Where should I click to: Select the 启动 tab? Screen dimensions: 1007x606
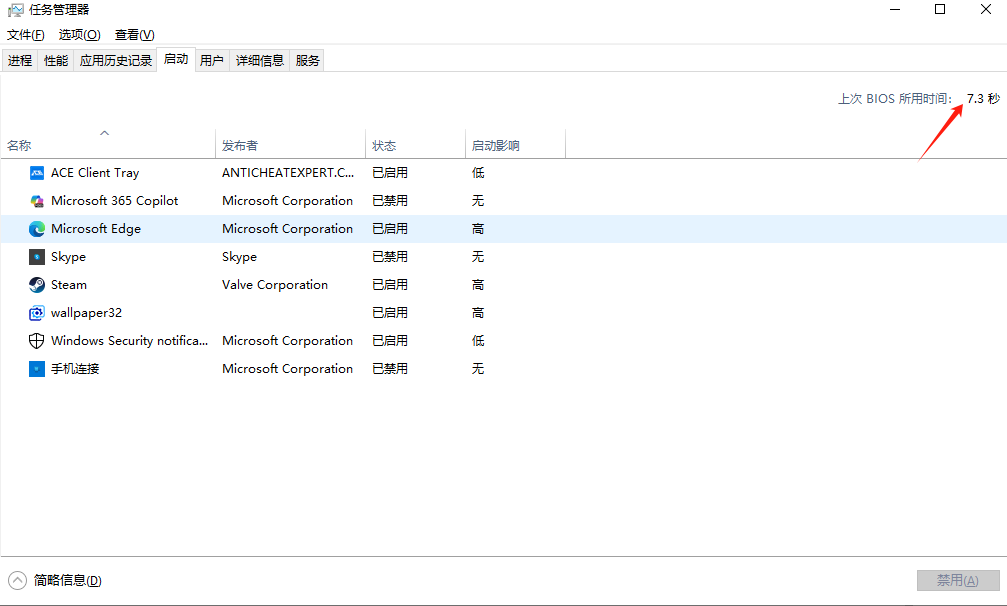click(x=176, y=59)
